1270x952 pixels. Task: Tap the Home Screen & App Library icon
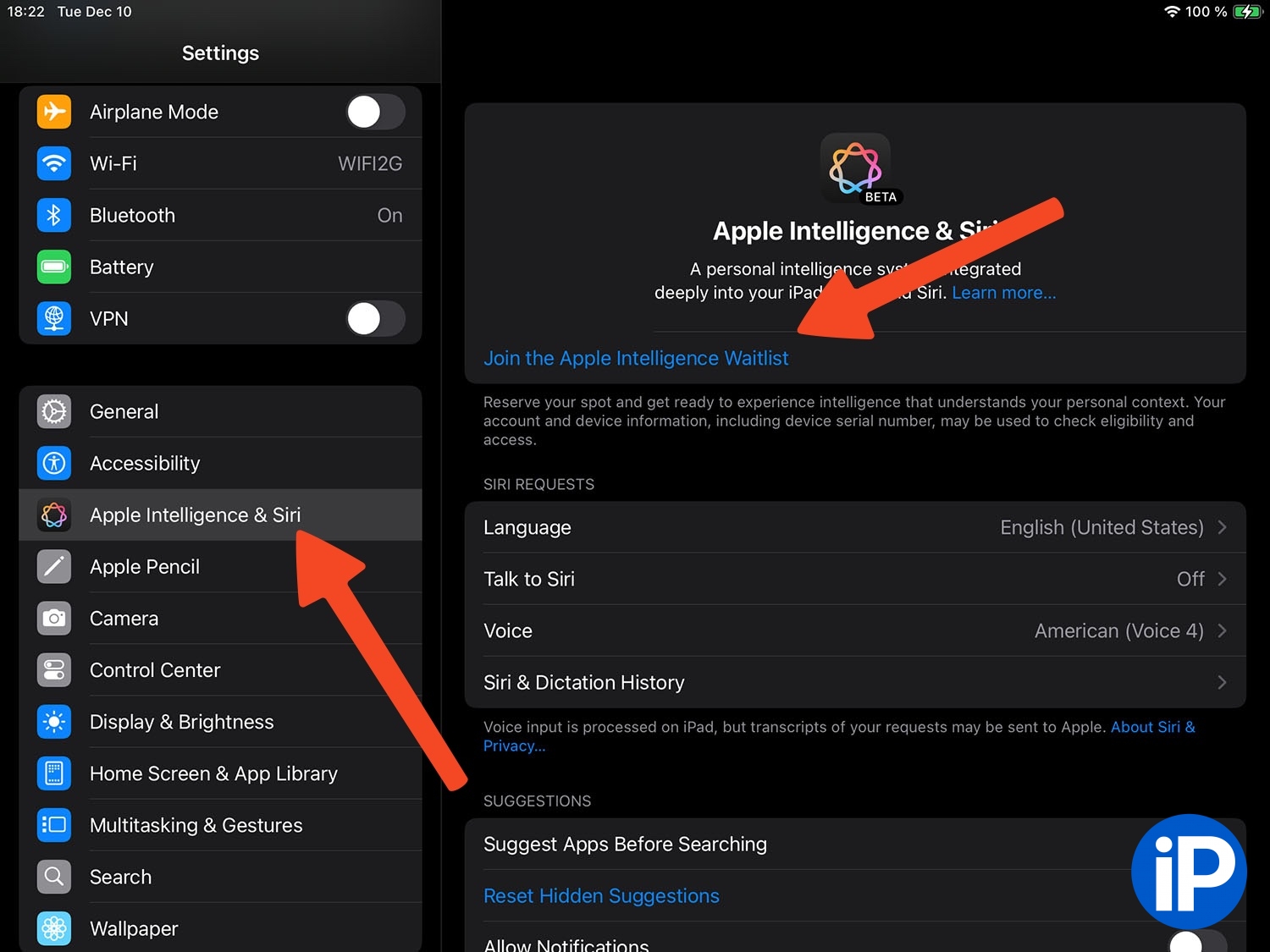pos(54,773)
